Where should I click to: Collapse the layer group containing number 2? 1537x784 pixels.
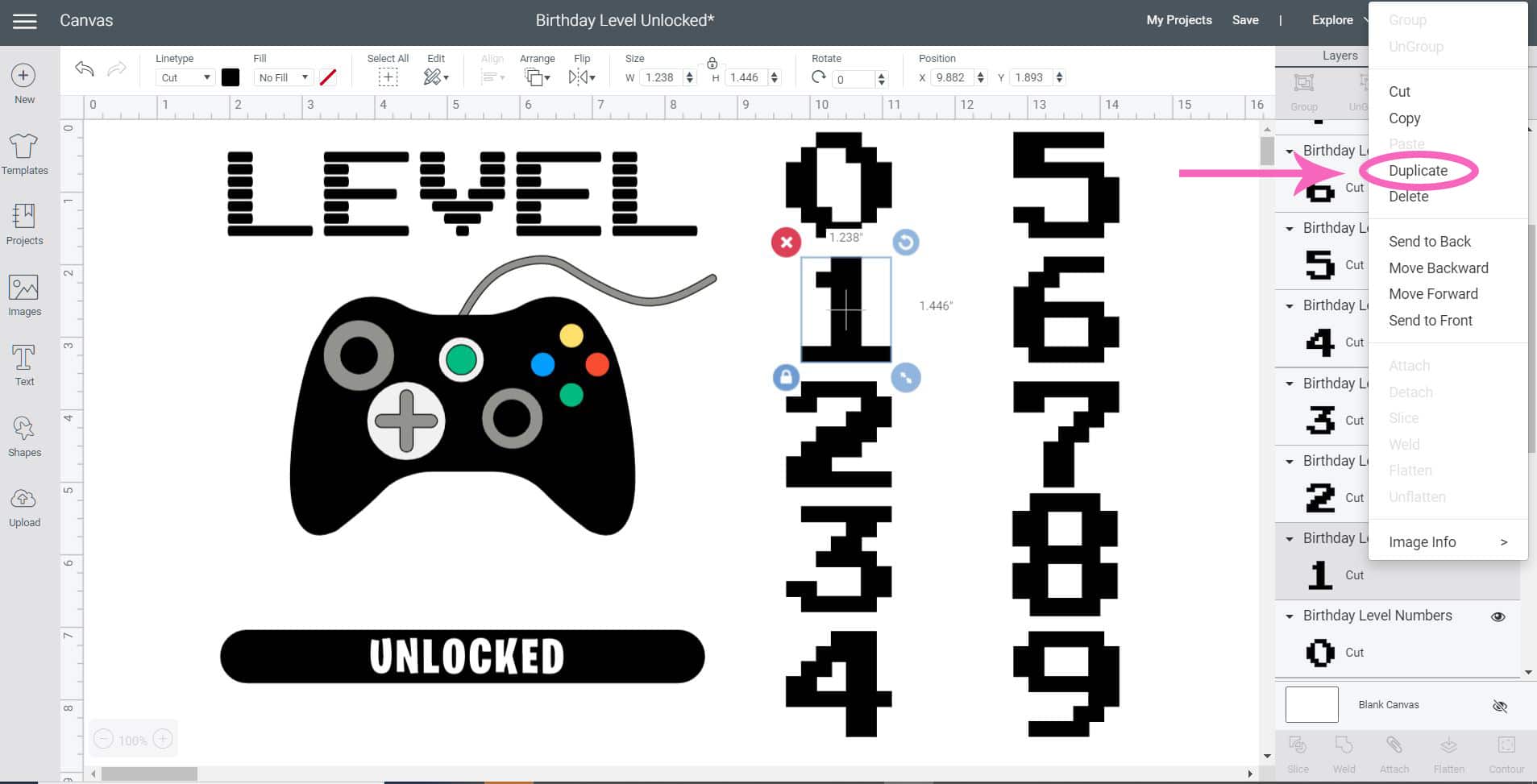pyautogui.click(x=1290, y=462)
